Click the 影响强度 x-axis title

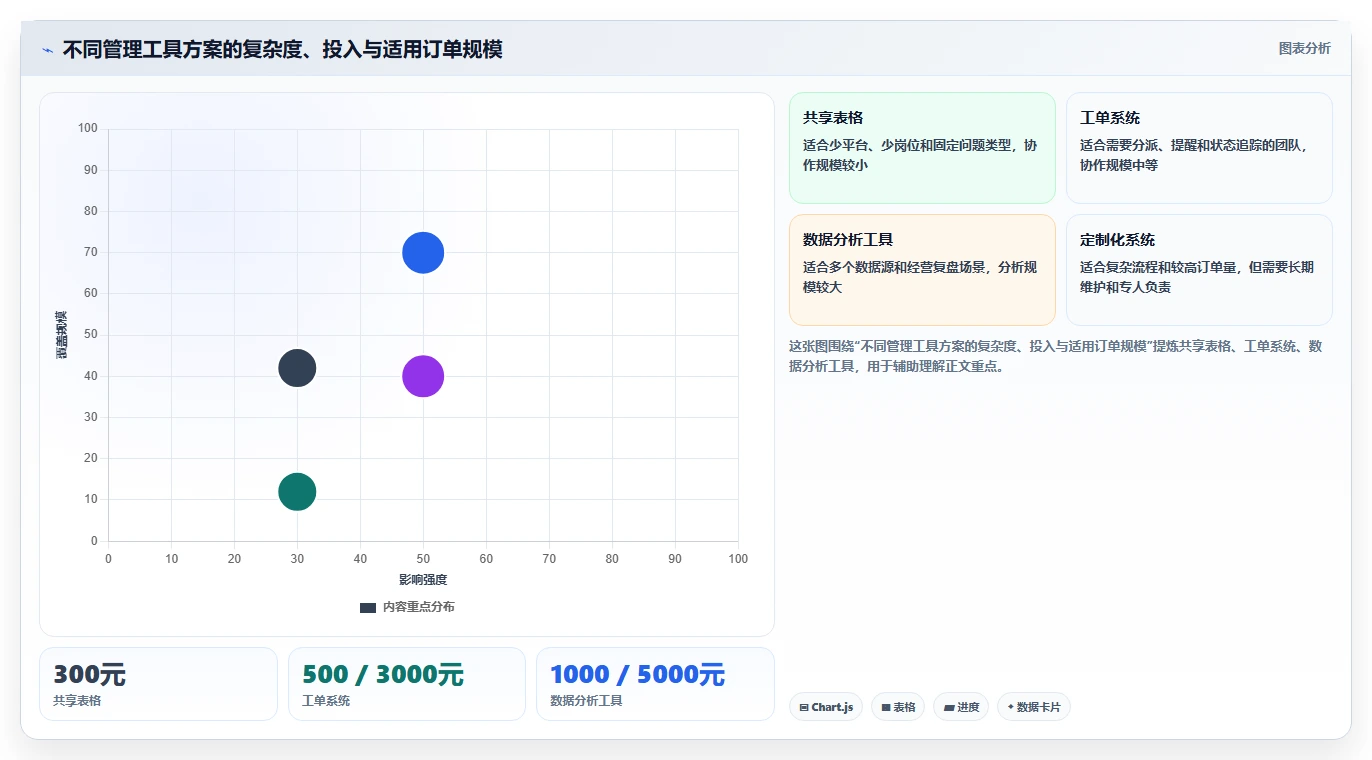click(x=423, y=580)
